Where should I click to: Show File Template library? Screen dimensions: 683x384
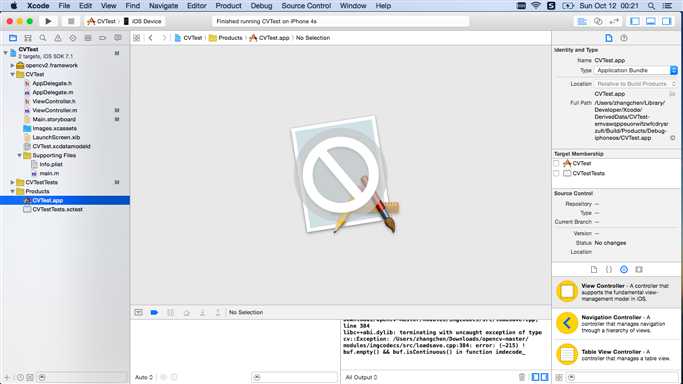[594, 269]
